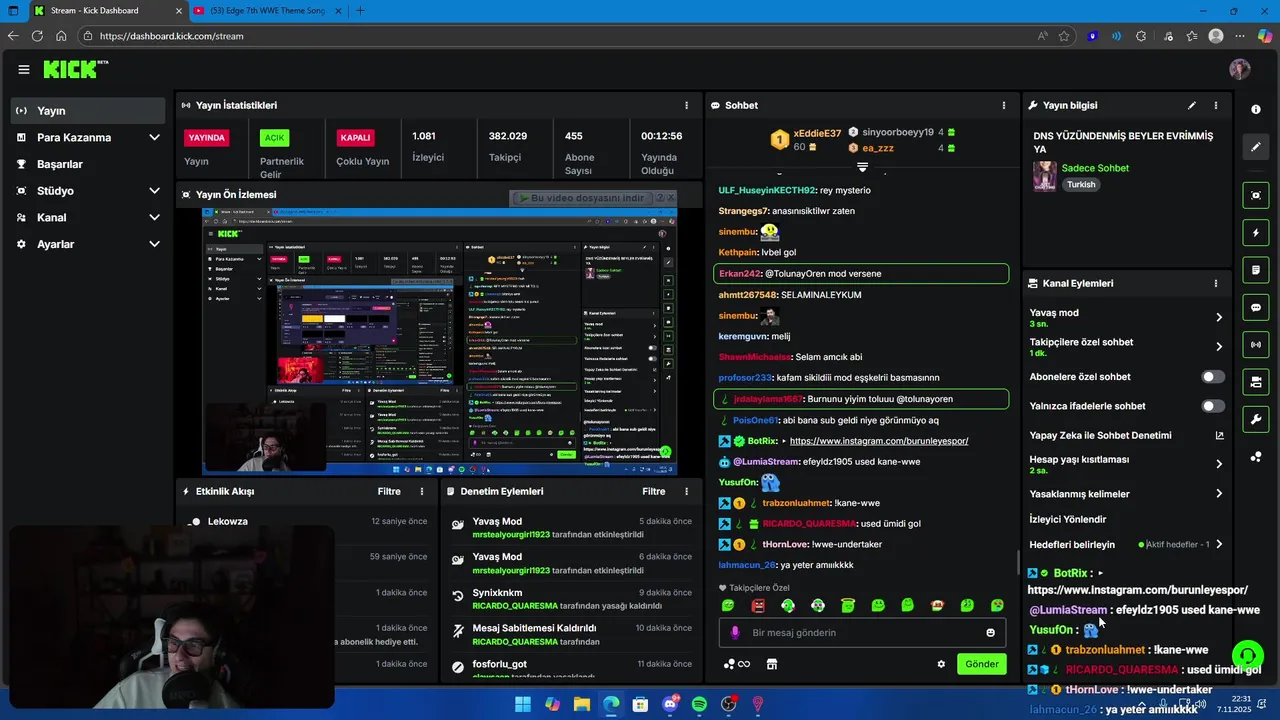Click the pencil edit icon in right sidebar
This screenshot has height=720, width=1280.
click(1256, 147)
